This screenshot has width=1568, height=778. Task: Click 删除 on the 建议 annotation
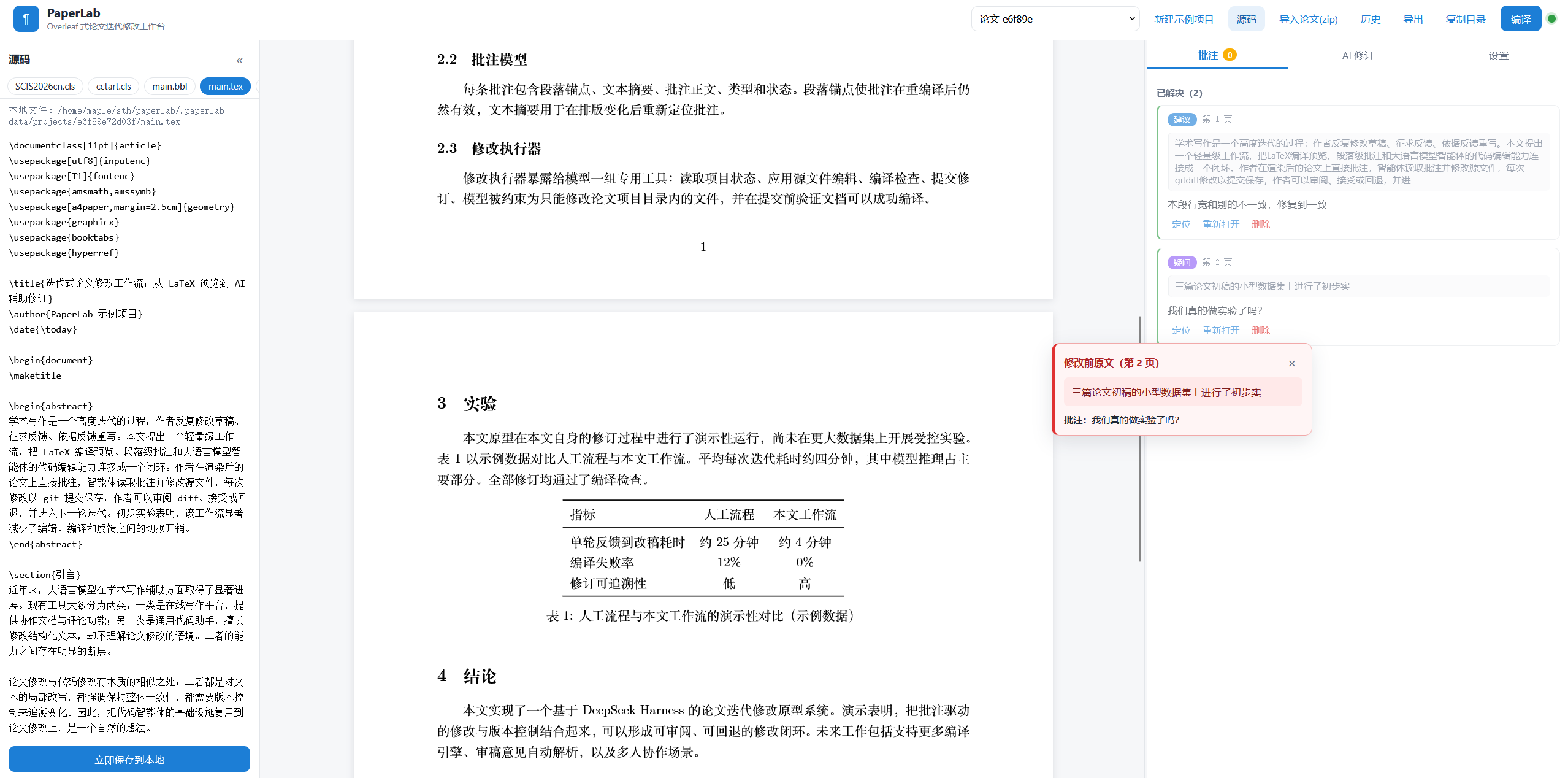[1261, 225]
